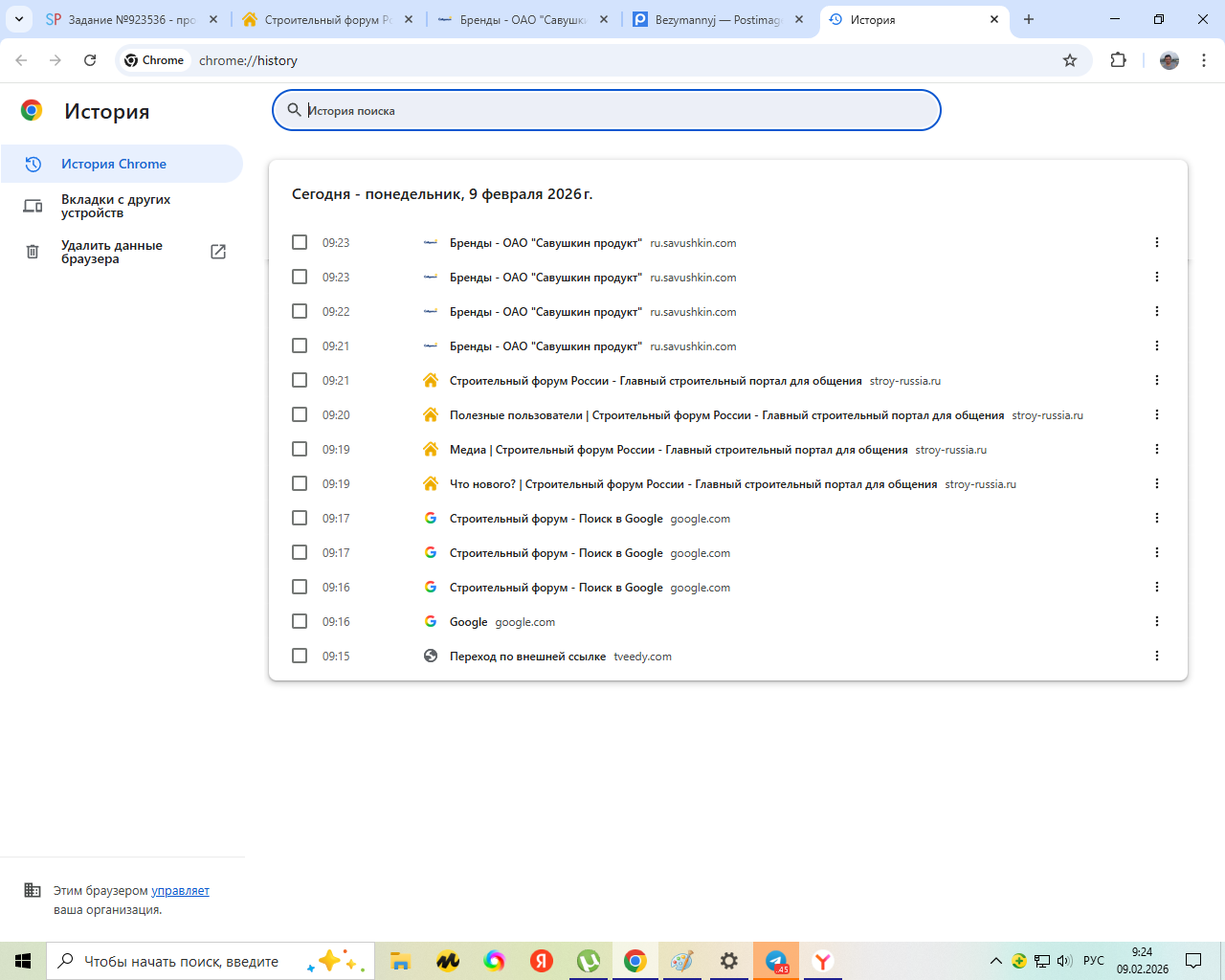
Task: Open the Extensions puzzle icon
Action: point(1118,60)
